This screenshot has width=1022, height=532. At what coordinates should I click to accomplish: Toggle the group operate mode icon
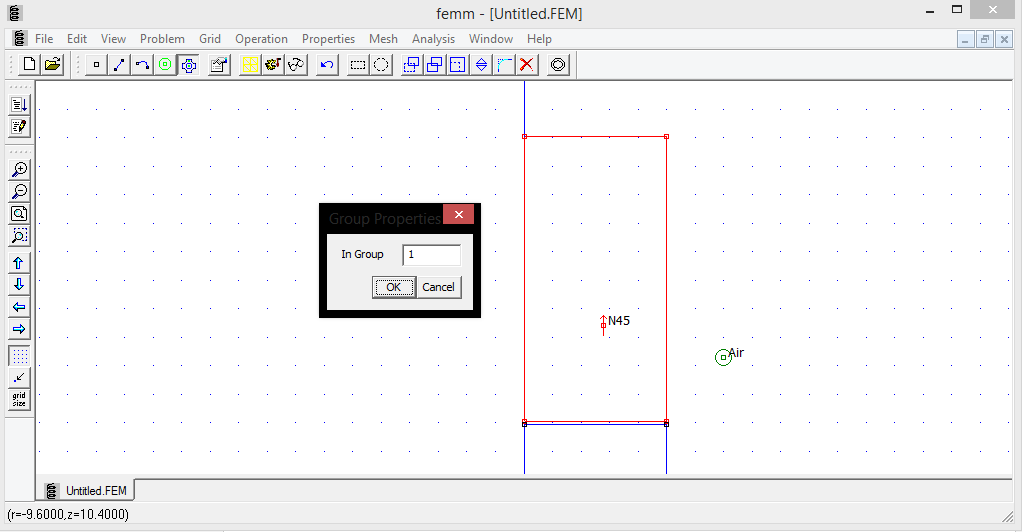click(x=189, y=65)
